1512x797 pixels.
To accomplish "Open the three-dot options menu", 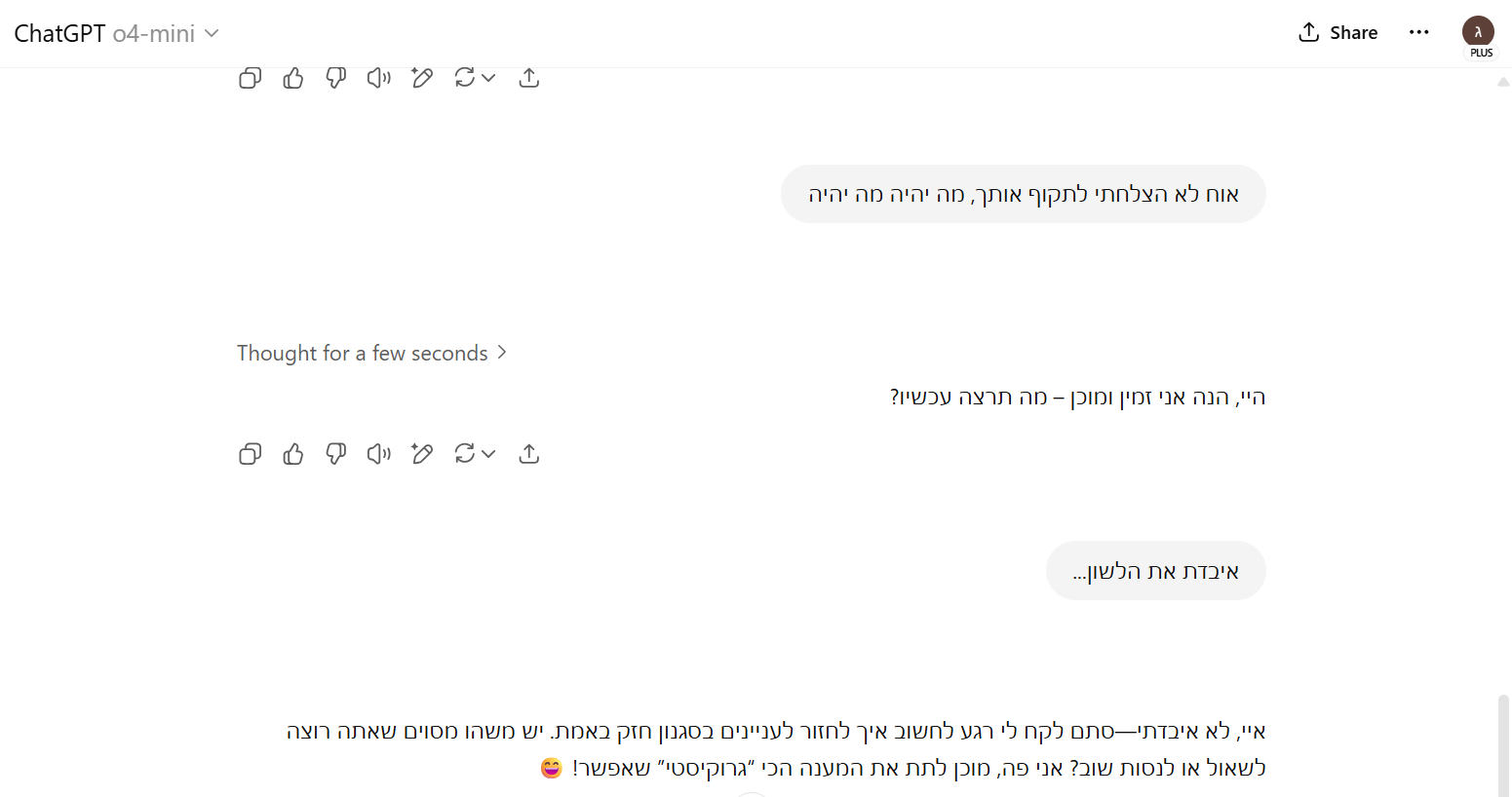I will tap(1418, 32).
